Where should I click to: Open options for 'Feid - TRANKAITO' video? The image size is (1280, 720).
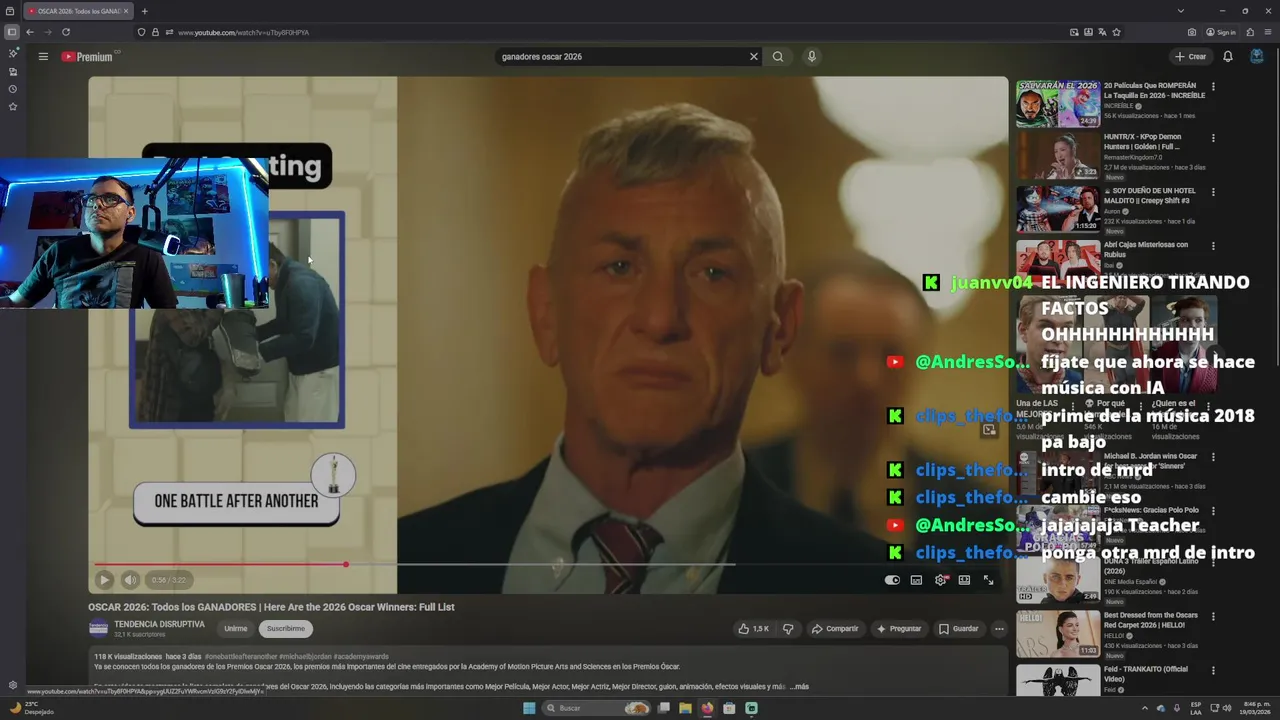(x=1213, y=671)
